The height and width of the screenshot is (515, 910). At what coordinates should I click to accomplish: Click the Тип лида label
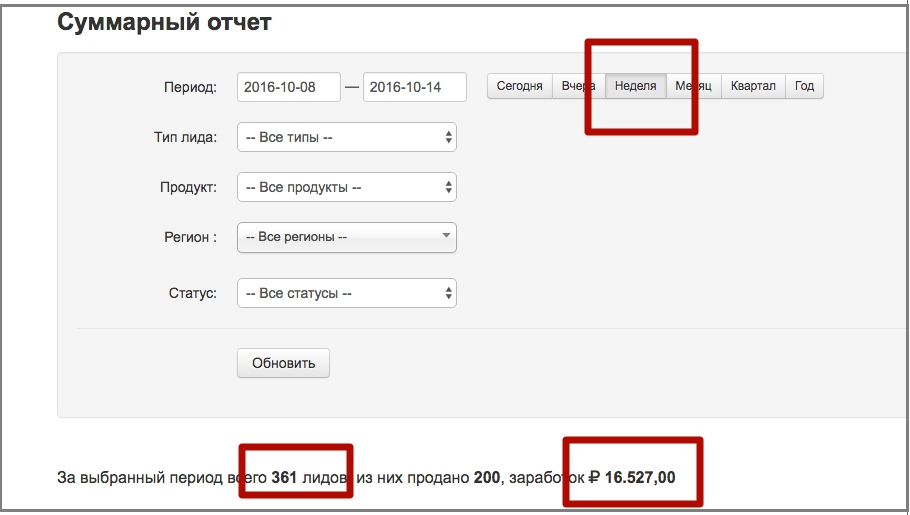pyautogui.click(x=178, y=137)
